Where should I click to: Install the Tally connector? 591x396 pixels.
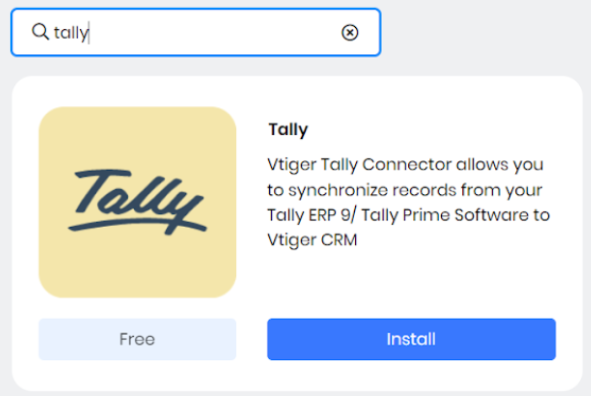coord(411,339)
